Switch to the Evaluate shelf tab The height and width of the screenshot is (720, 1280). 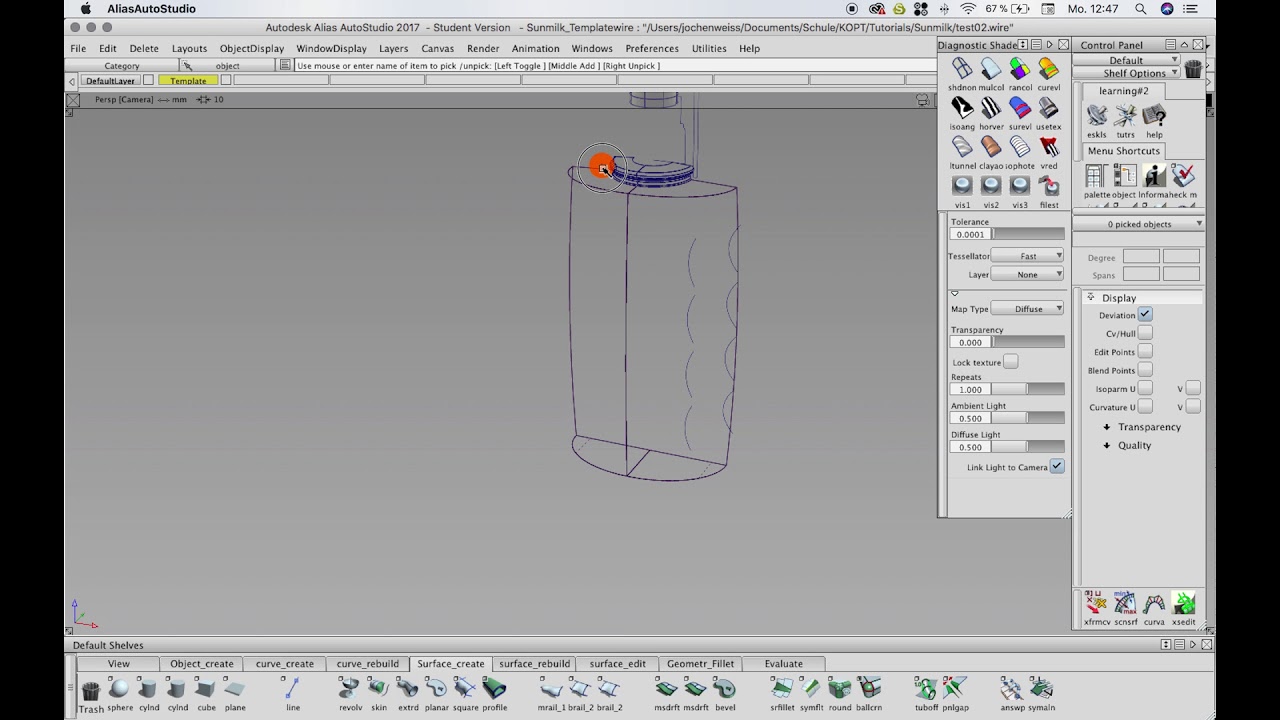784,664
